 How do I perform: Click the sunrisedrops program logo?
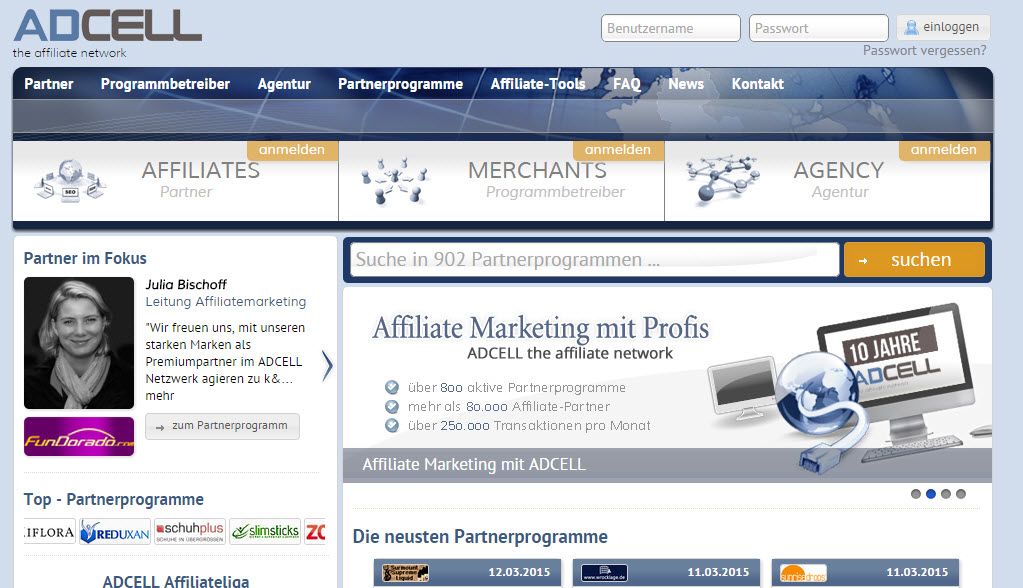(x=803, y=573)
